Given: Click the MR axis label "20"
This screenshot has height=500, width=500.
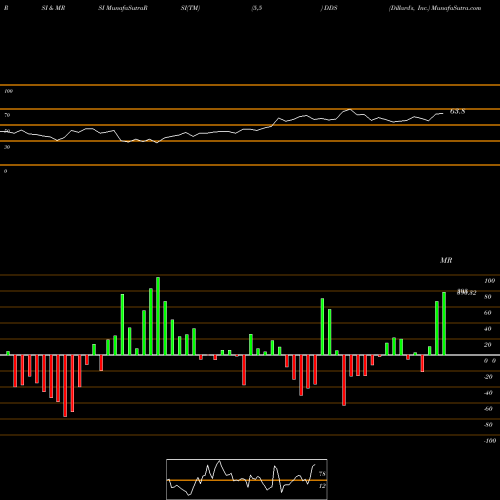Looking at the screenshot, I should click(x=487, y=345).
